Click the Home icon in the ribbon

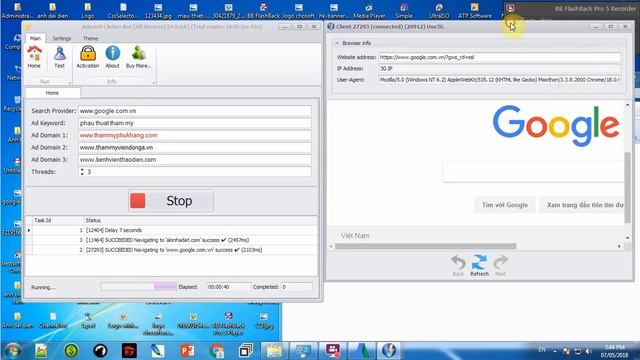34,57
